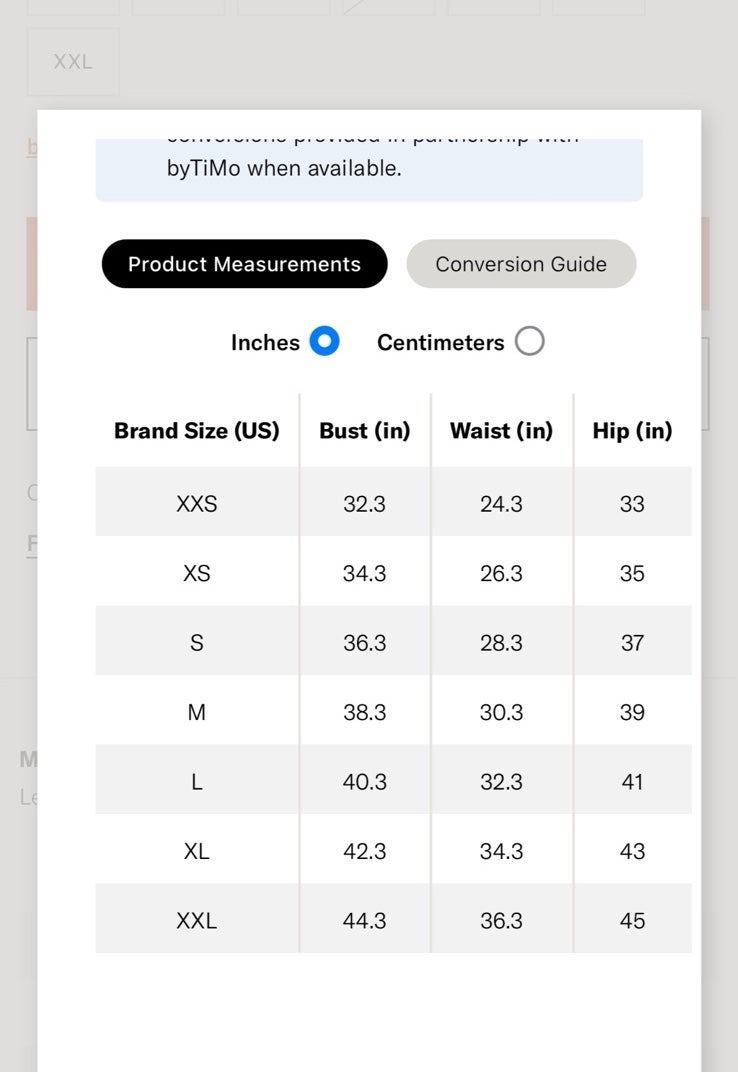Select the XXS size row
The width and height of the screenshot is (738, 1072).
[393, 504]
